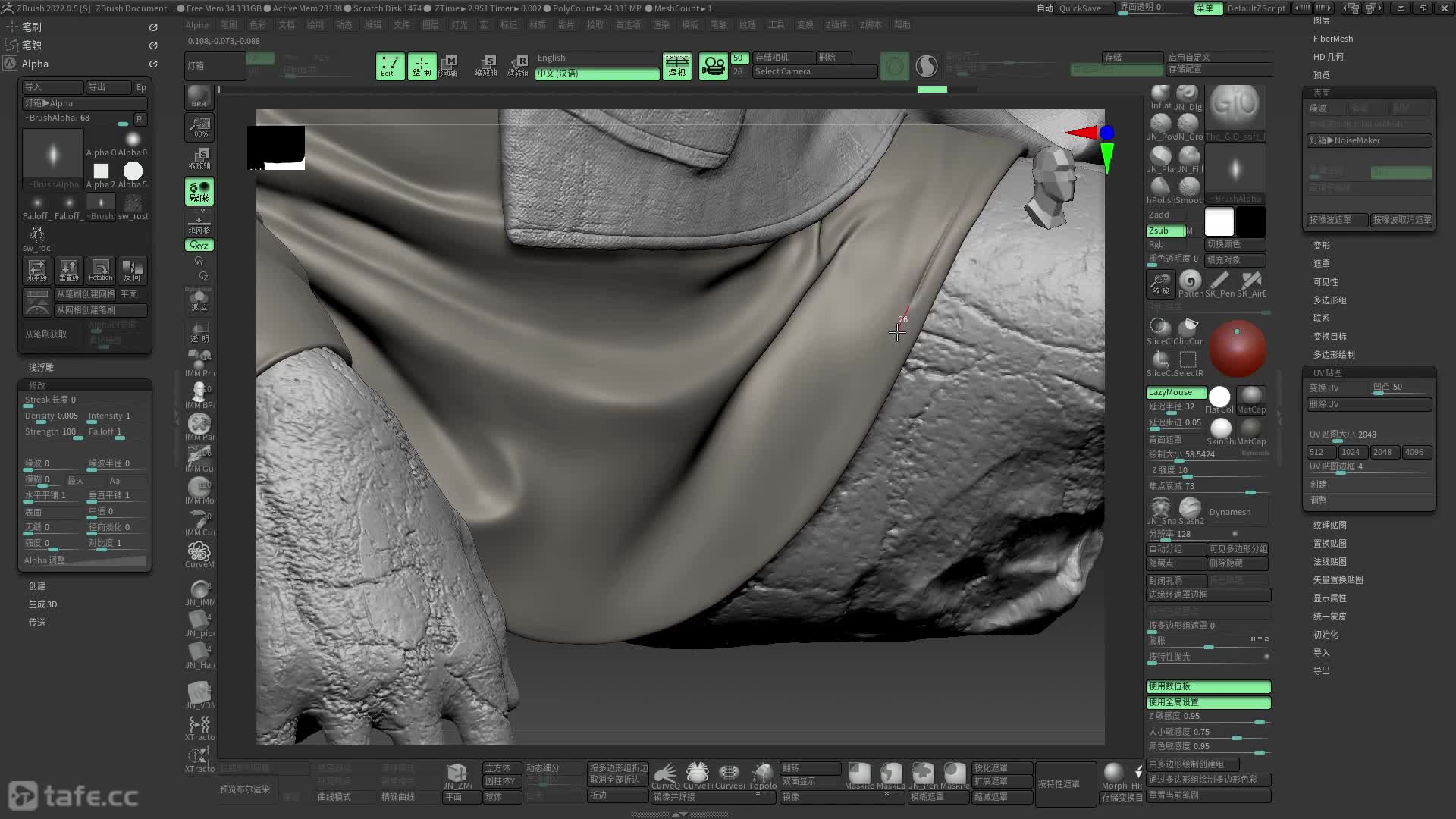Toggle the XYZ rotation mode button
The height and width of the screenshot is (819, 1456).
tap(199, 245)
